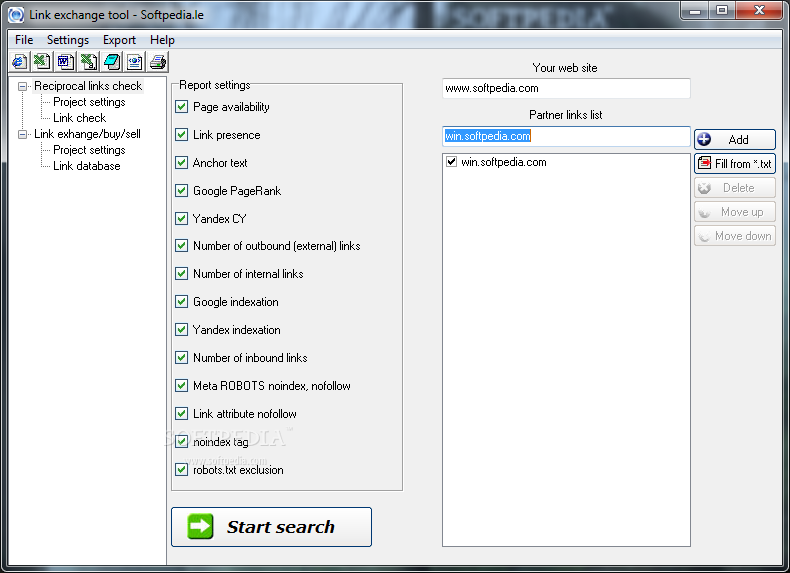Uncheck win.softpedia.com in partner list
This screenshot has height=573, width=790.
(451, 162)
